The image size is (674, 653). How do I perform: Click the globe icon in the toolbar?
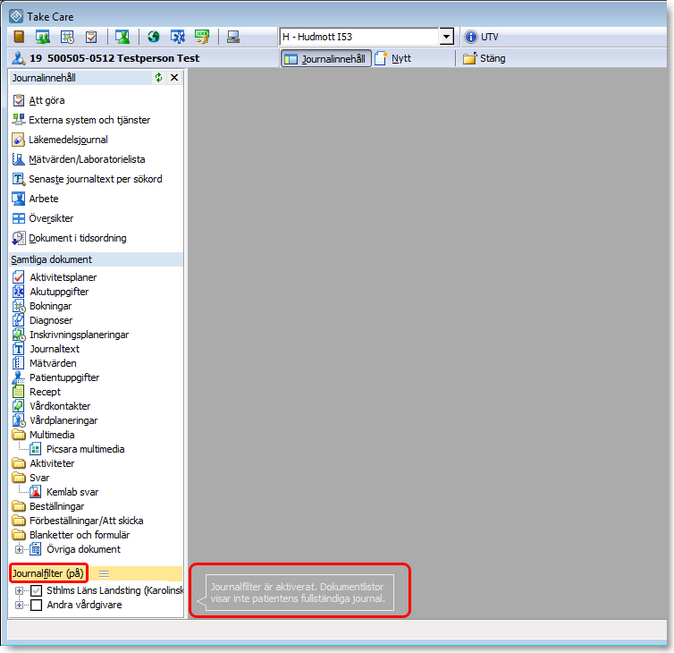pyautogui.click(x=153, y=37)
